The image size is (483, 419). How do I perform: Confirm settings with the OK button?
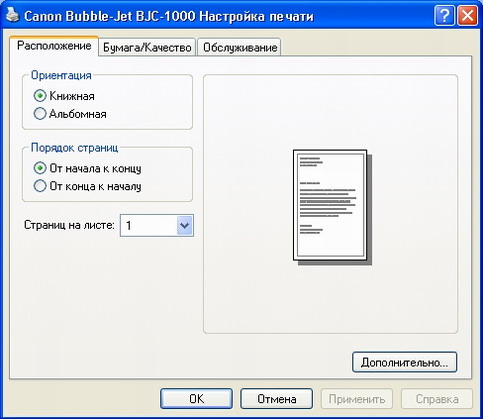[196, 399]
